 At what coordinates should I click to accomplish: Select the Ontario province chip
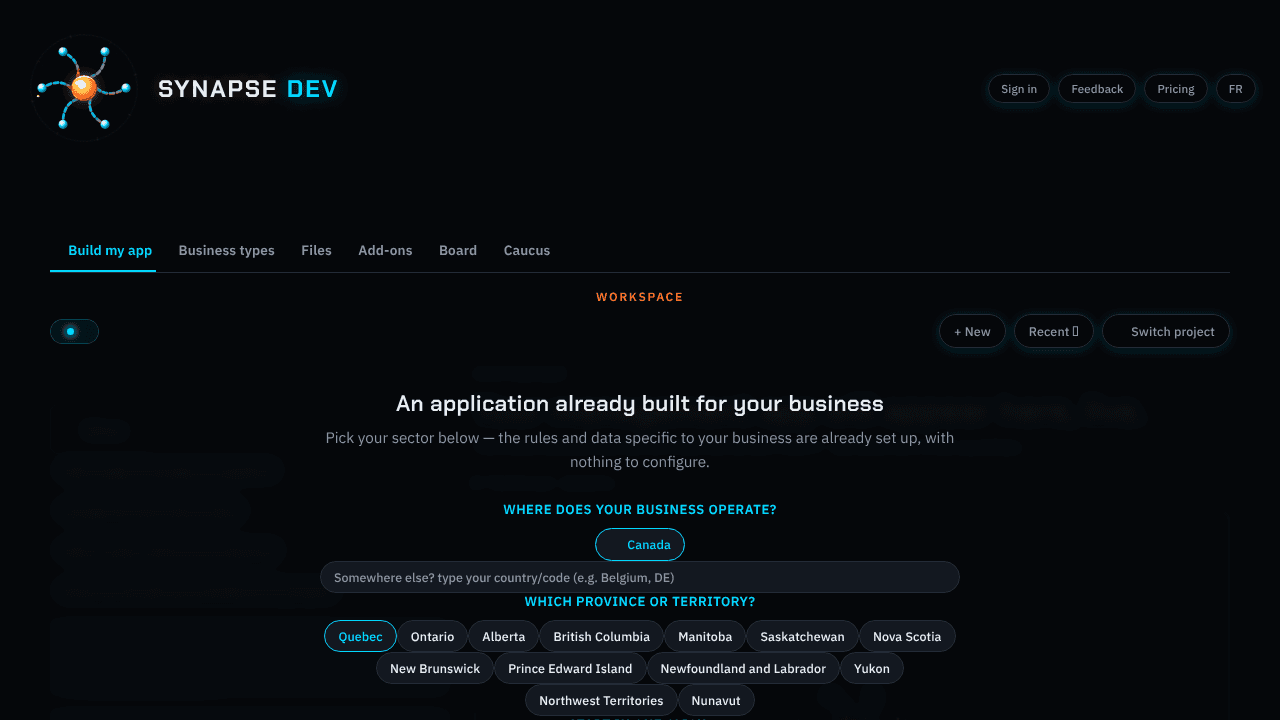click(432, 637)
